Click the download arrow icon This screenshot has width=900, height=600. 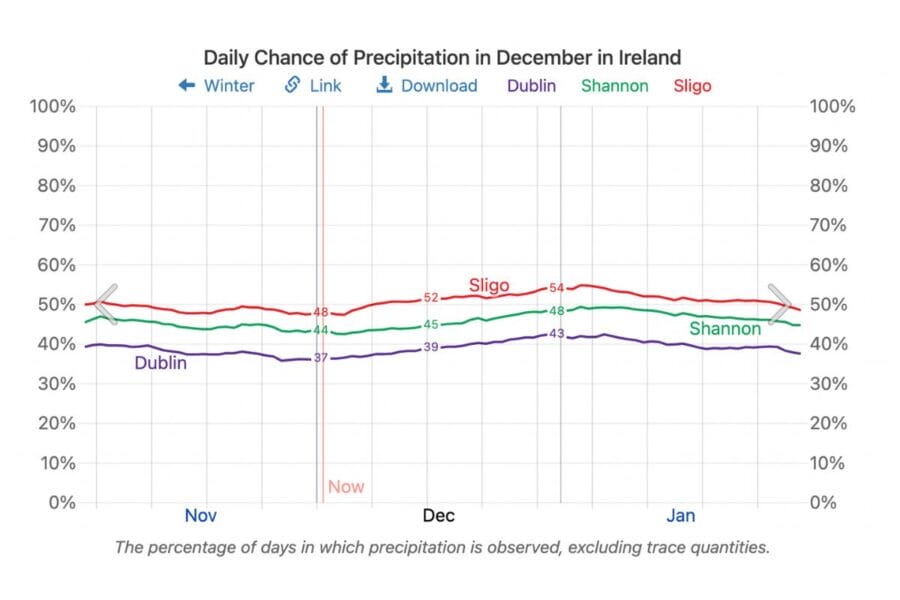[x=382, y=86]
